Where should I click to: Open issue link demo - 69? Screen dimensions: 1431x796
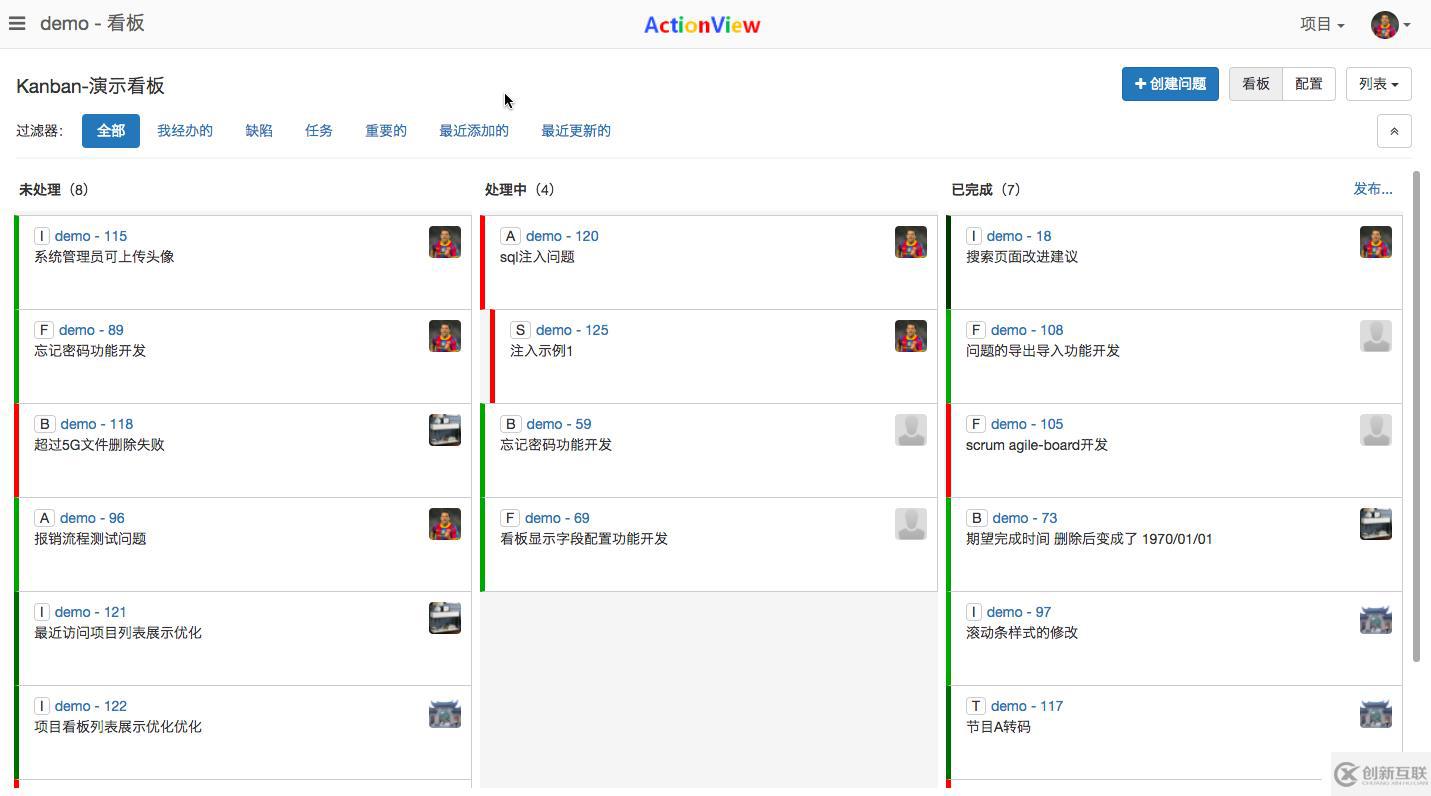tap(557, 518)
